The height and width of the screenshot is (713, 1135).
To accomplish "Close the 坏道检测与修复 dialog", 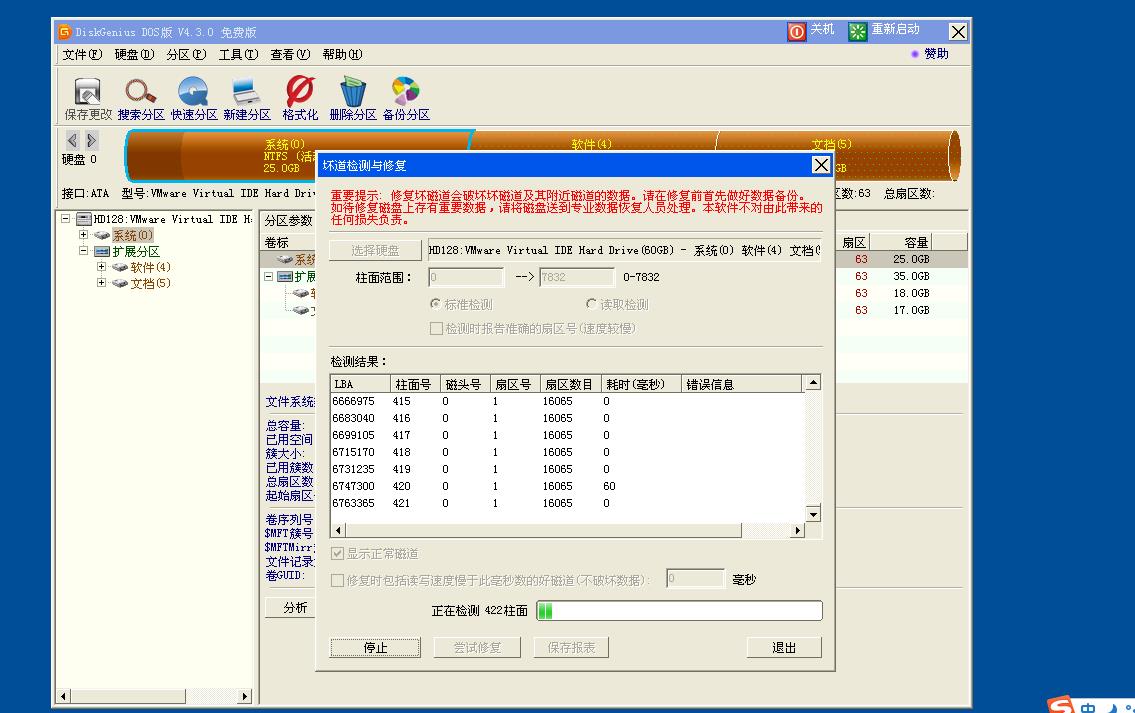I will (821, 165).
